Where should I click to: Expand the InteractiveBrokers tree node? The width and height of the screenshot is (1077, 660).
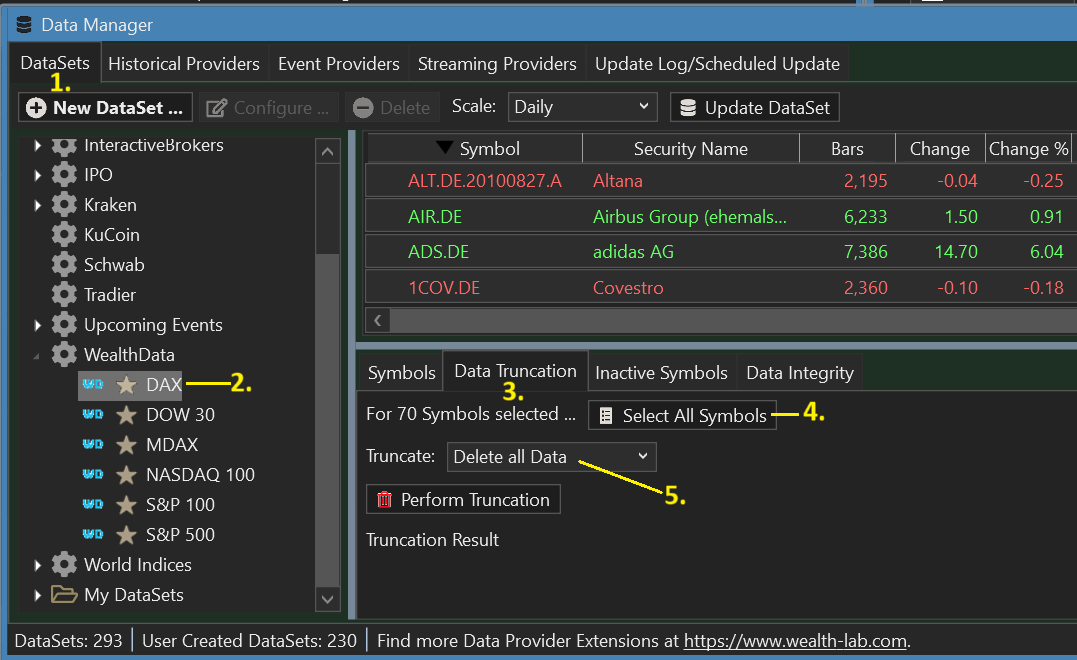point(38,146)
